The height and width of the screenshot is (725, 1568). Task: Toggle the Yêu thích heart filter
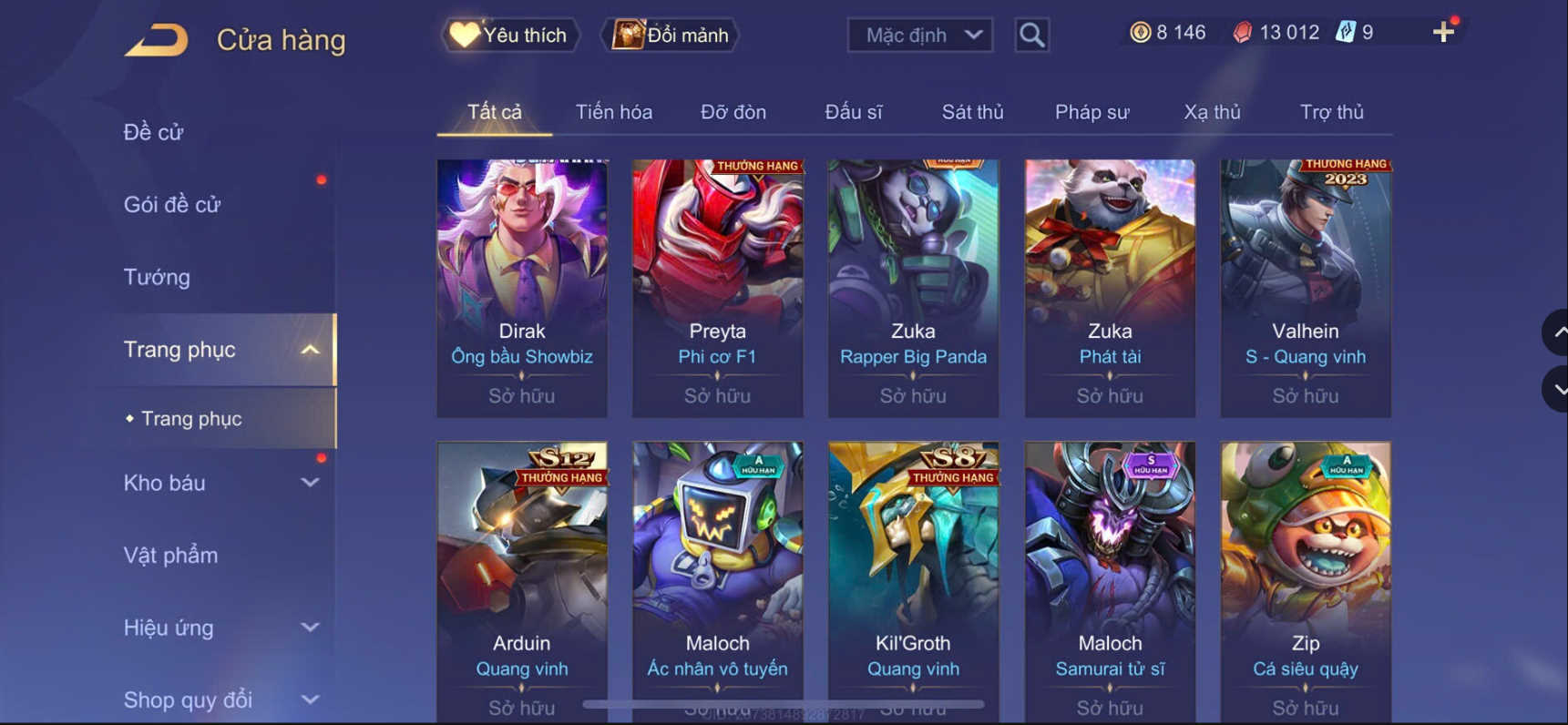pyautogui.click(x=510, y=36)
